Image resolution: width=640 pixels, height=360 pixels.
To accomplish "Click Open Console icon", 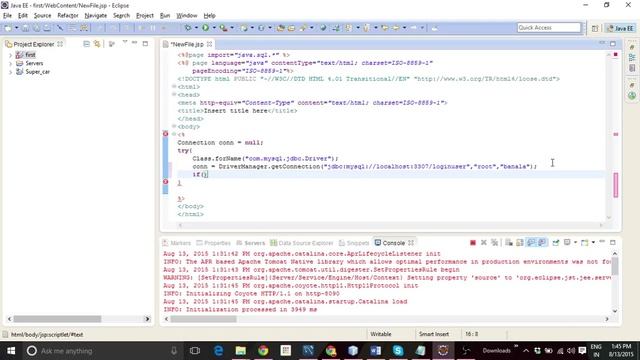I will (584, 243).
